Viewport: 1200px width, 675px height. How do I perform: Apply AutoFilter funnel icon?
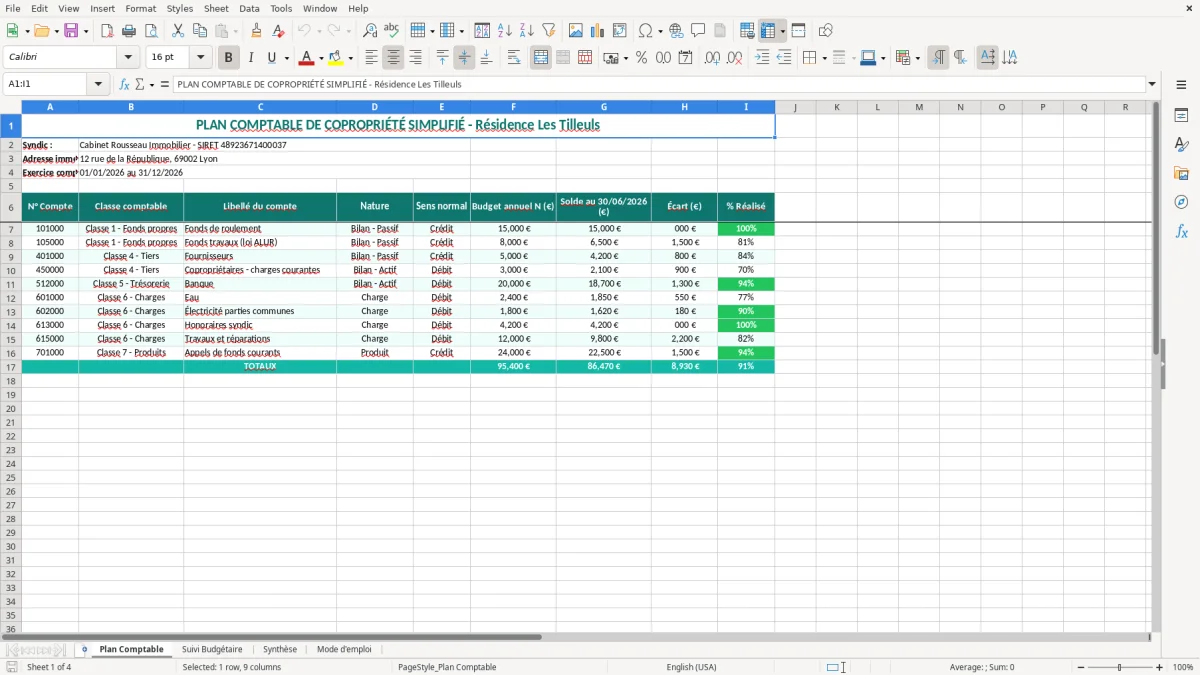point(548,31)
